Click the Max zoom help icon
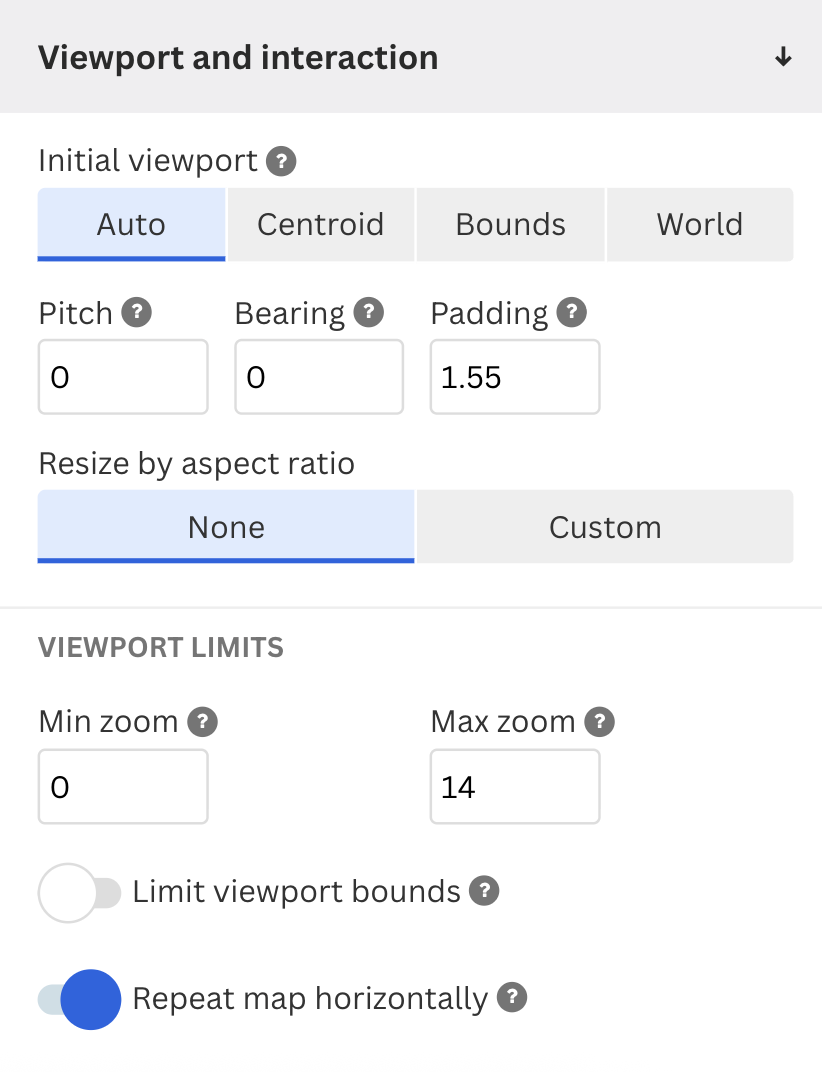The height and width of the screenshot is (1072, 822). point(600,721)
